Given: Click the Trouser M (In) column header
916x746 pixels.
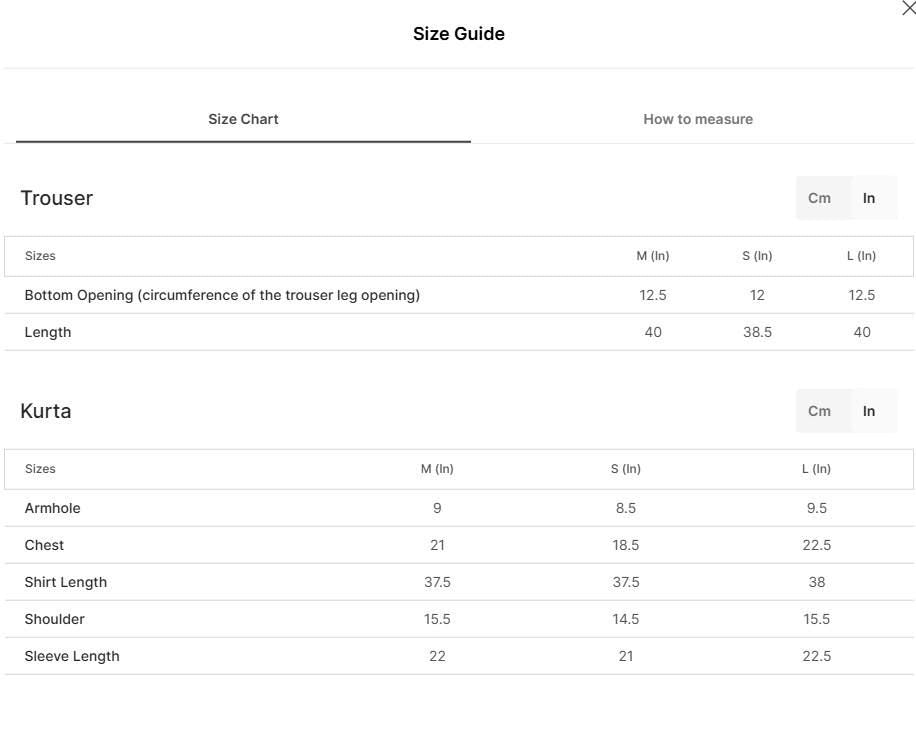Looking at the screenshot, I should pos(653,256).
